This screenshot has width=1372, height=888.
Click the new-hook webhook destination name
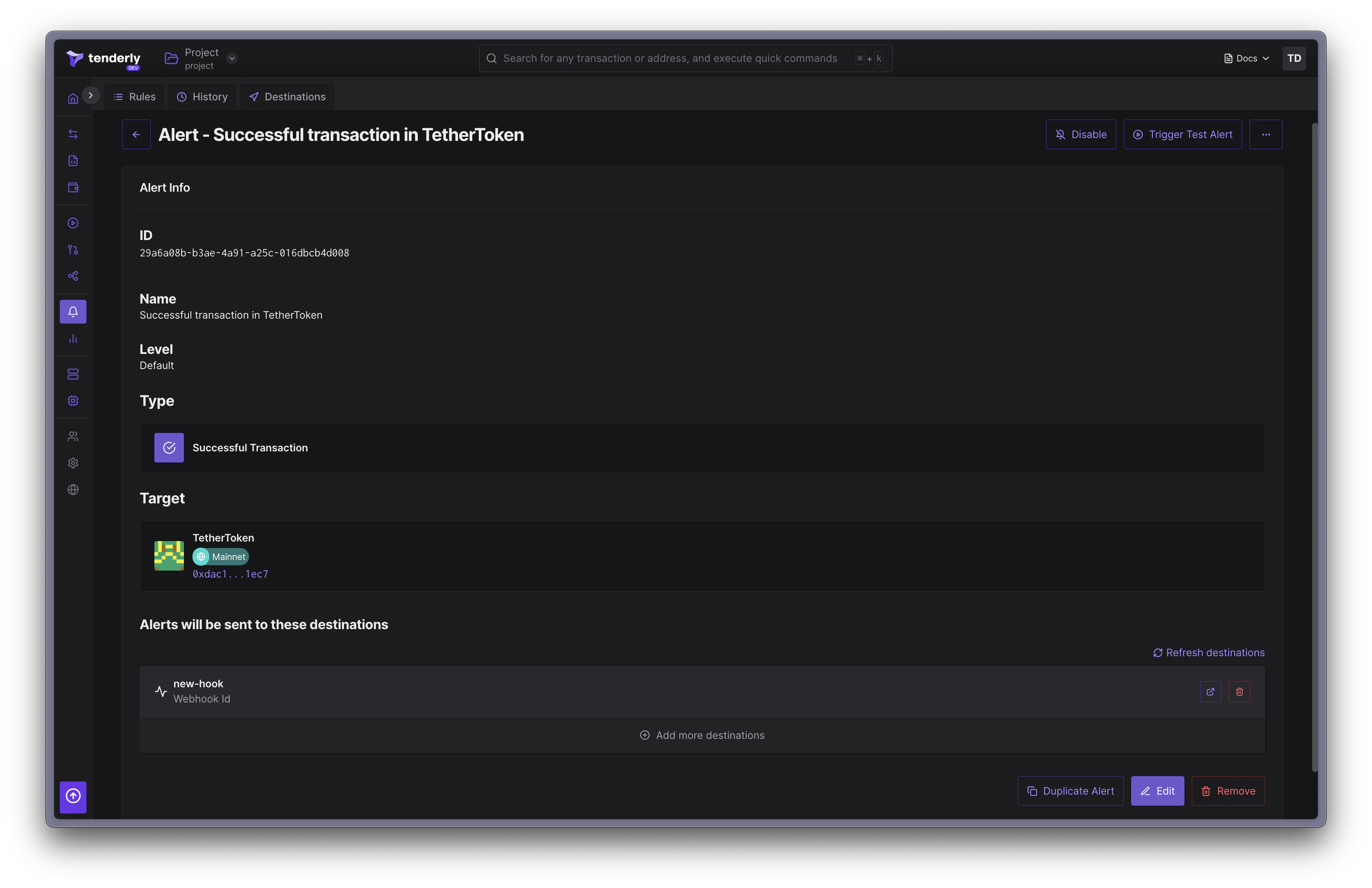pos(198,684)
